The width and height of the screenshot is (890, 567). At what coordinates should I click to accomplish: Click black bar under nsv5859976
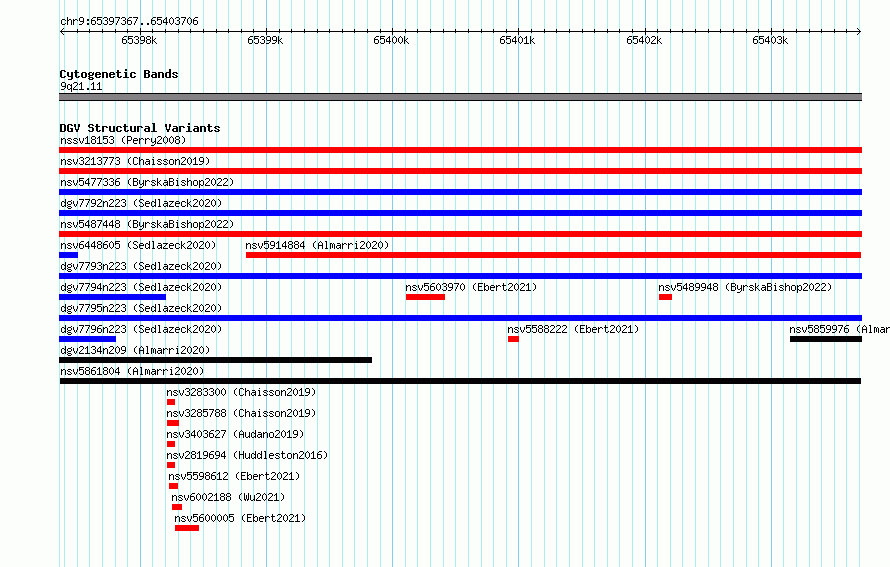(x=826, y=339)
